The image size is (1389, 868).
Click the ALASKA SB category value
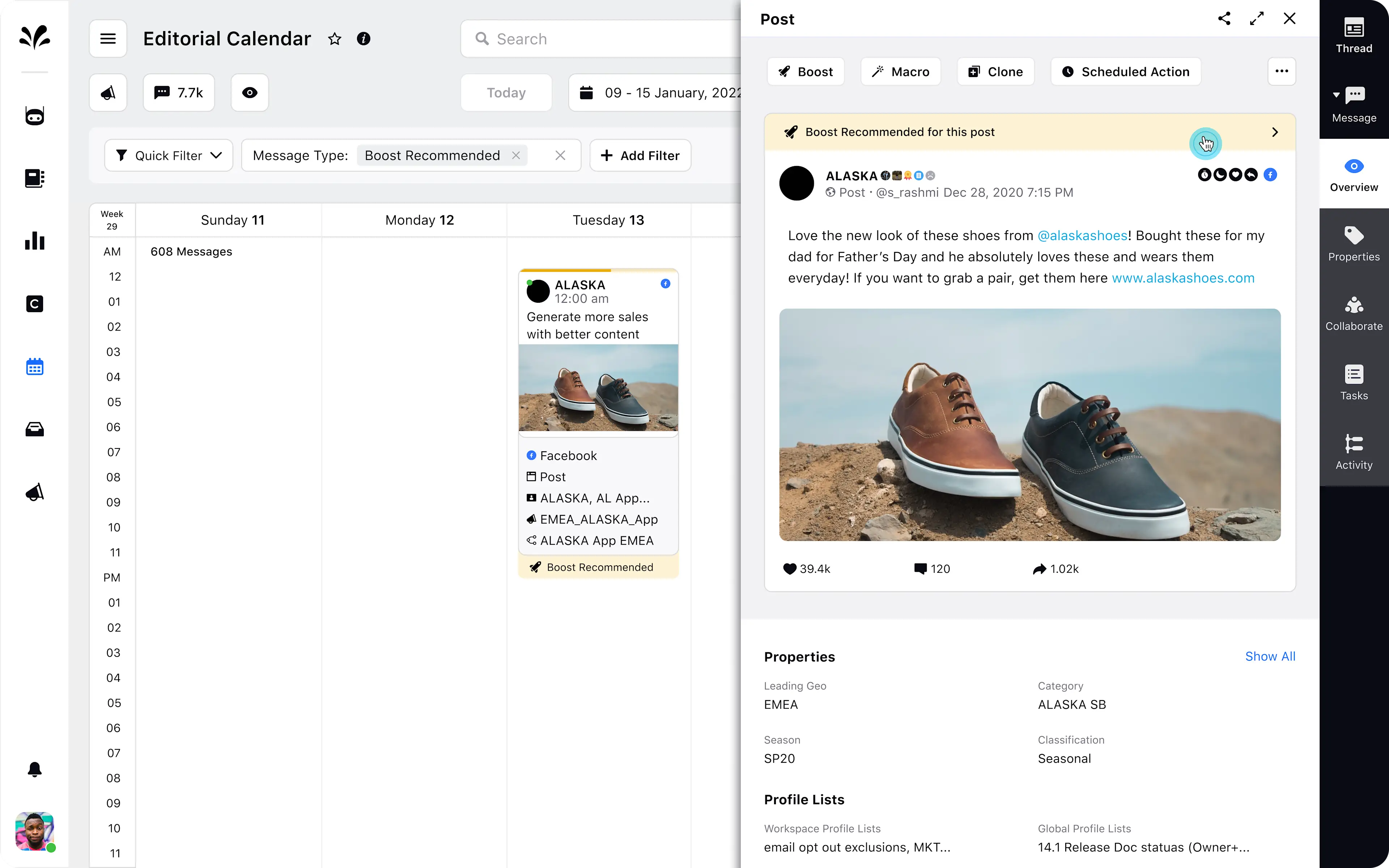[1072, 705]
